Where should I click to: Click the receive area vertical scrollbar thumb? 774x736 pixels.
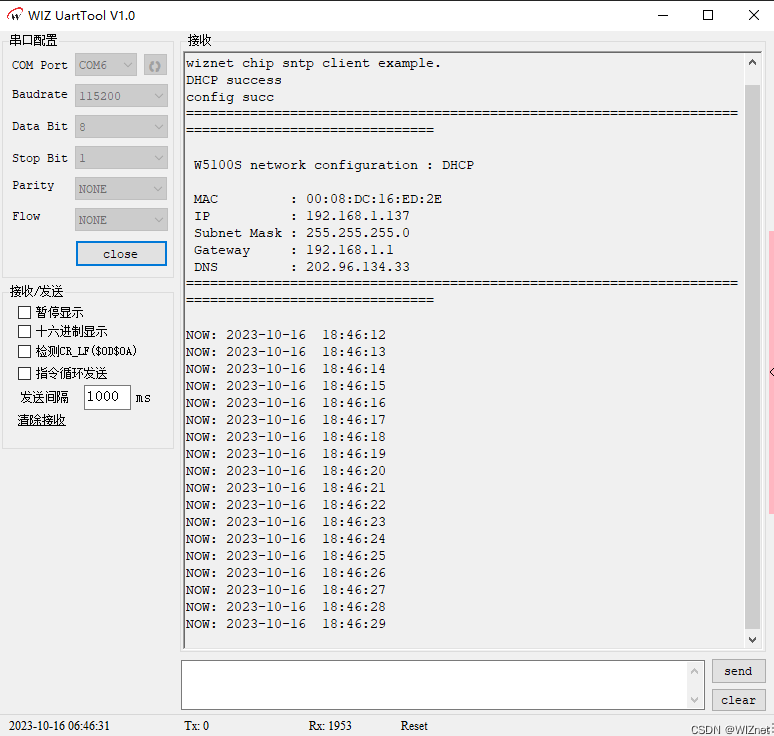coord(752,358)
